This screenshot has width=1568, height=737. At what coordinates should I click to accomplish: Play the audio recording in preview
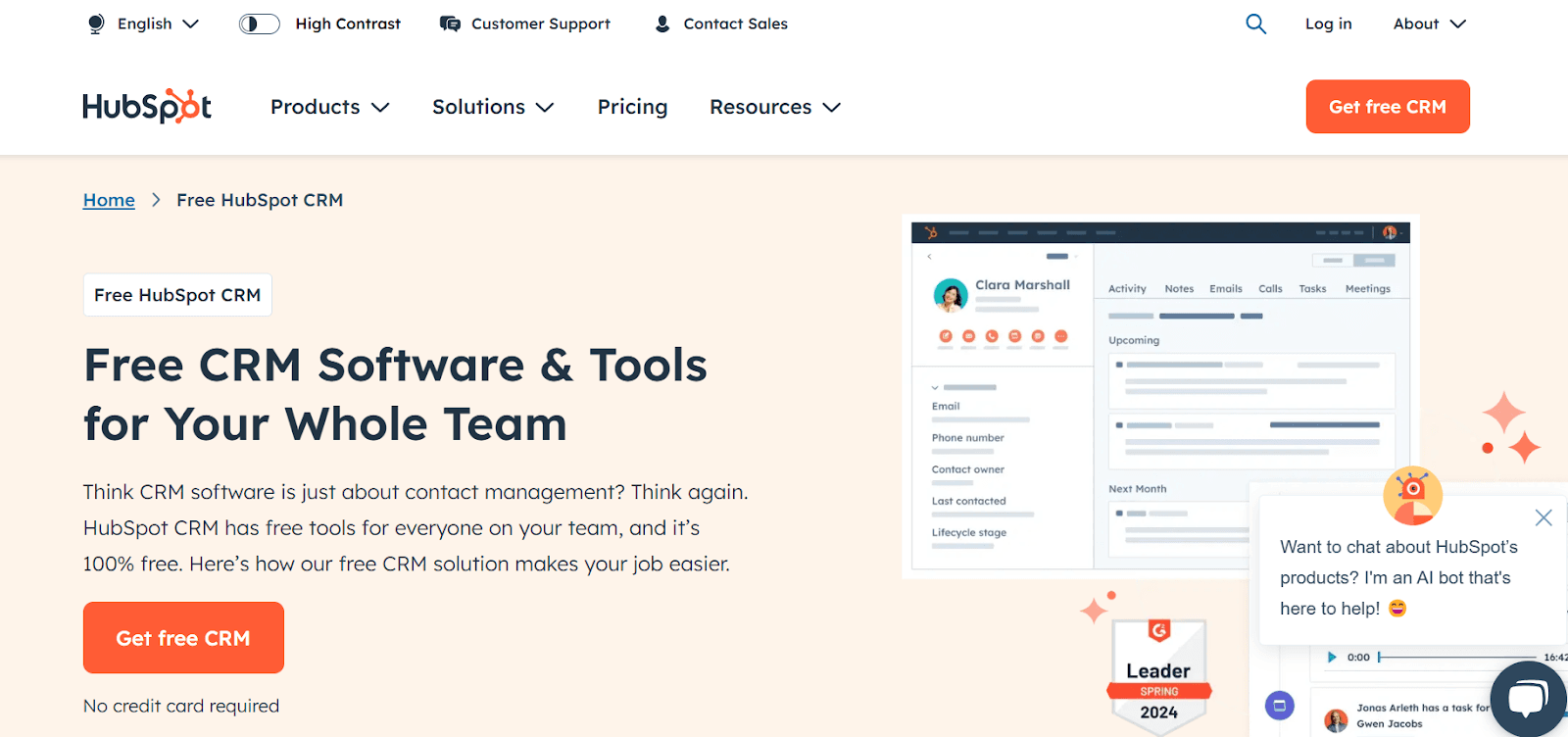click(1331, 657)
